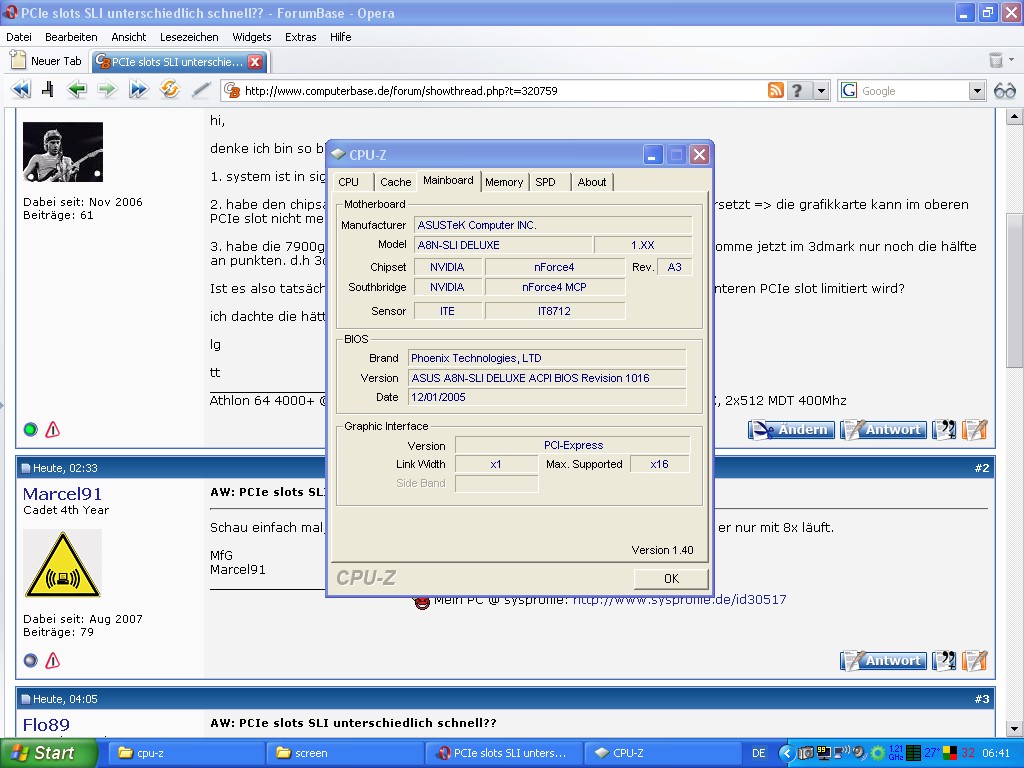Image resolution: width=1024 pixels, height=768 pixels.
Task: Open the closed tabs trash icon
Action: tap(995, 61)
